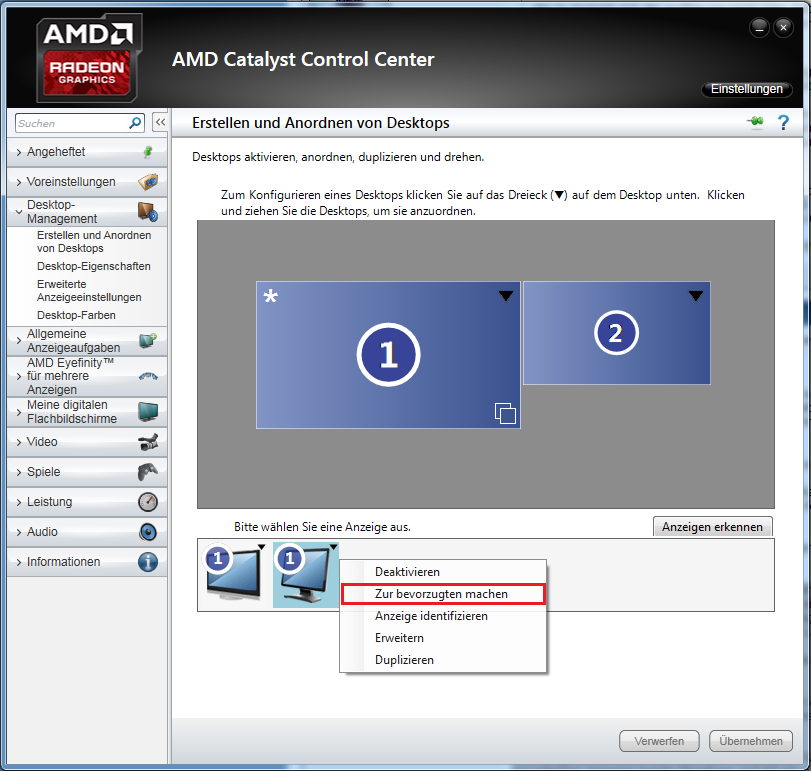Image resolution: width=811 pixels, height=771 pixels.
Task: Open Erstellen und Anordnen von Desktops
Action: [x=94, y=241]
